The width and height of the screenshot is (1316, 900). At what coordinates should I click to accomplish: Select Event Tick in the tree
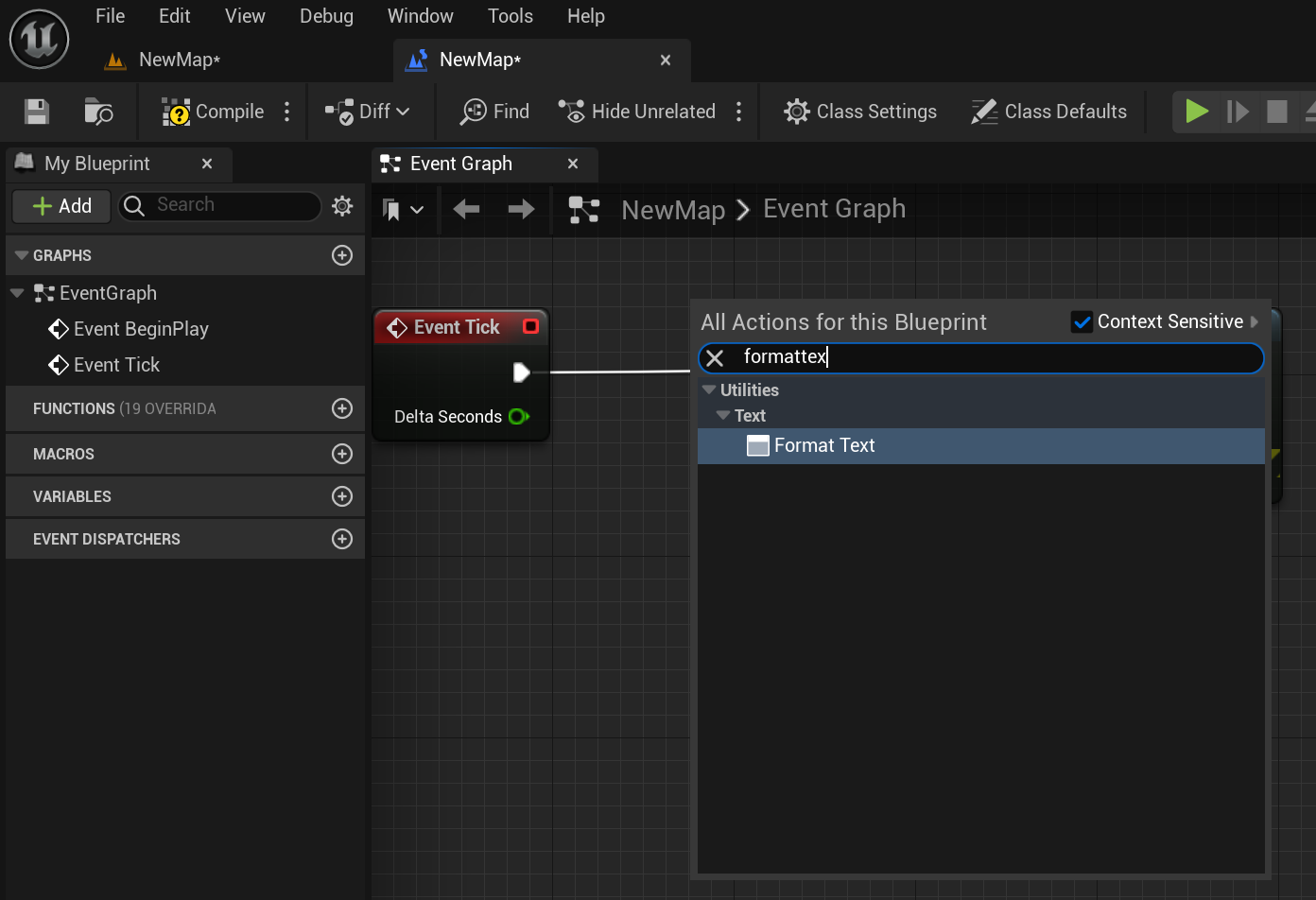coord(116,365)
